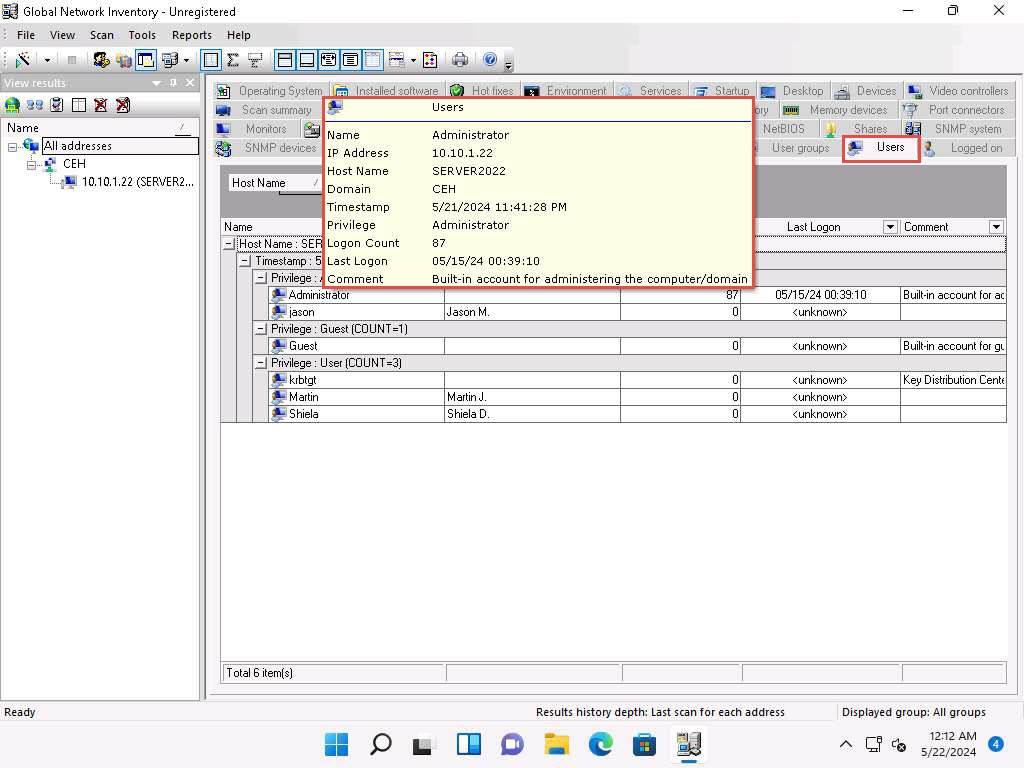Pin the View results panel

coord(173,83)
